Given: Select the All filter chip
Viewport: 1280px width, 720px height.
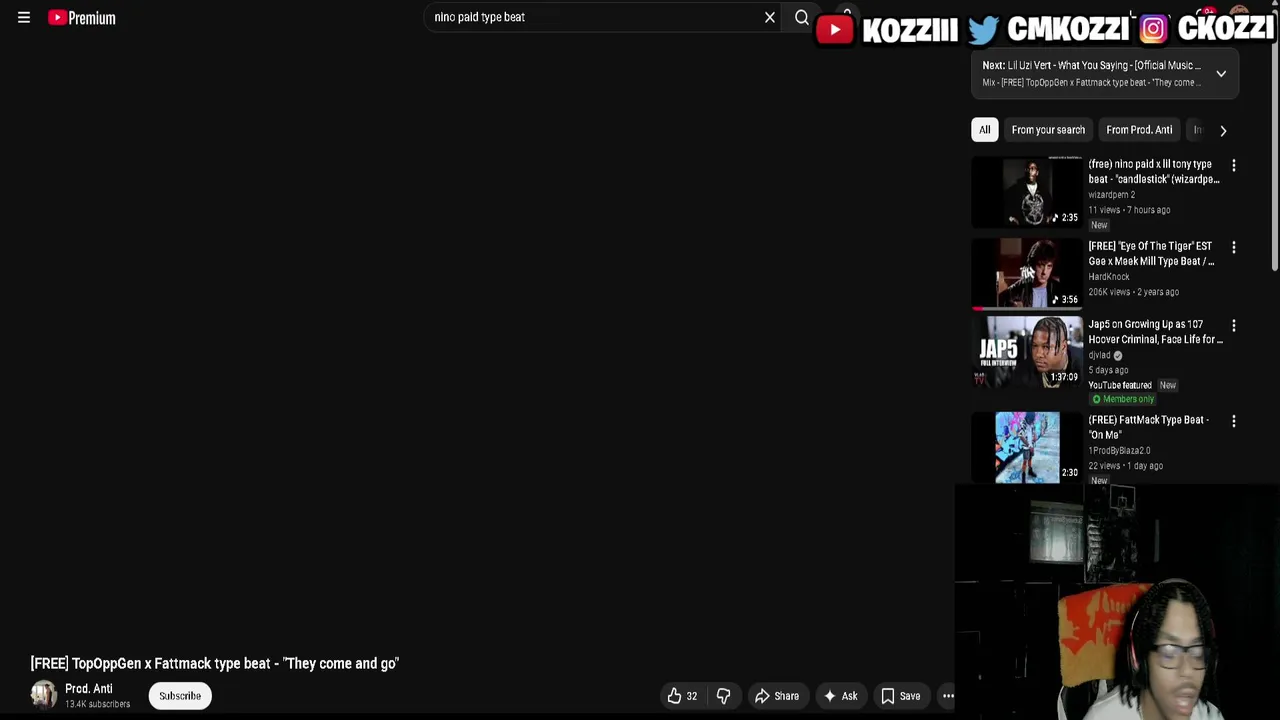Looking at the screenshot, I should [984, 130].
